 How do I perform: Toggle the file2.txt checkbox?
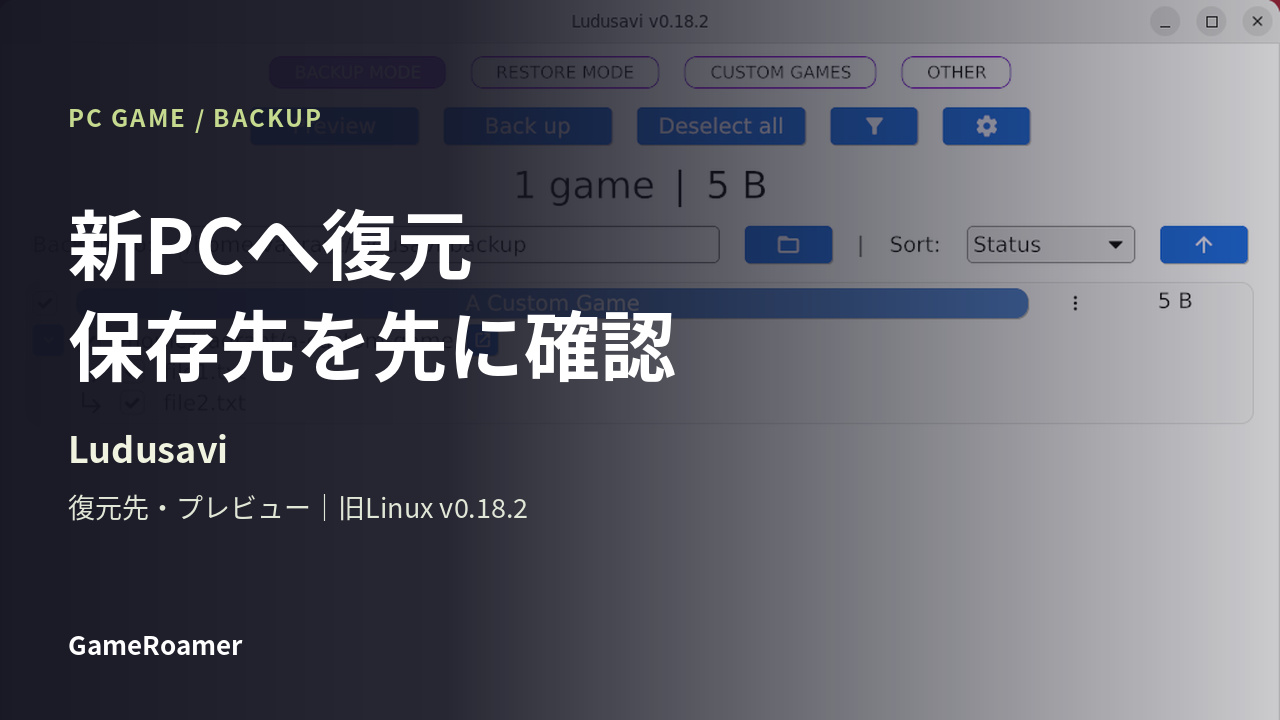(132, 403)
